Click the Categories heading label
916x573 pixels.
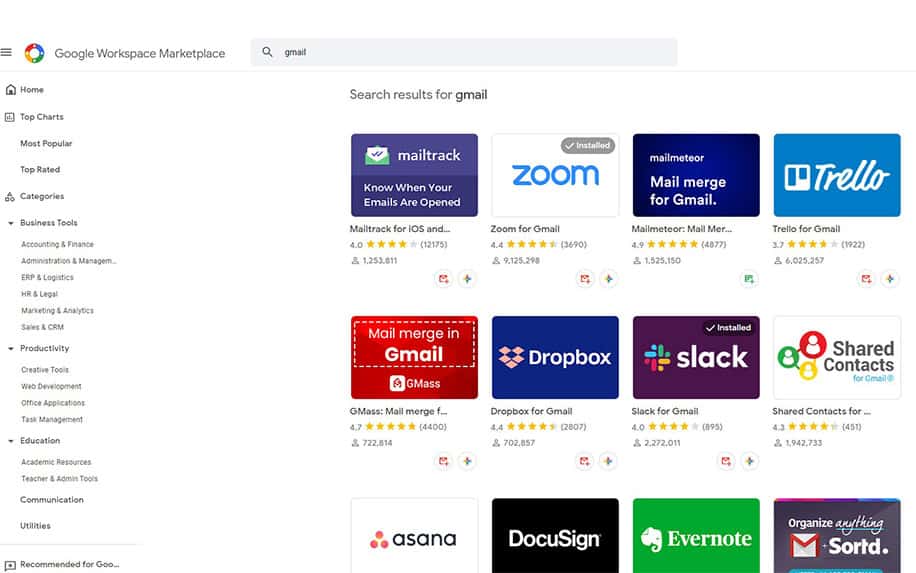click(x=42, y=196)
